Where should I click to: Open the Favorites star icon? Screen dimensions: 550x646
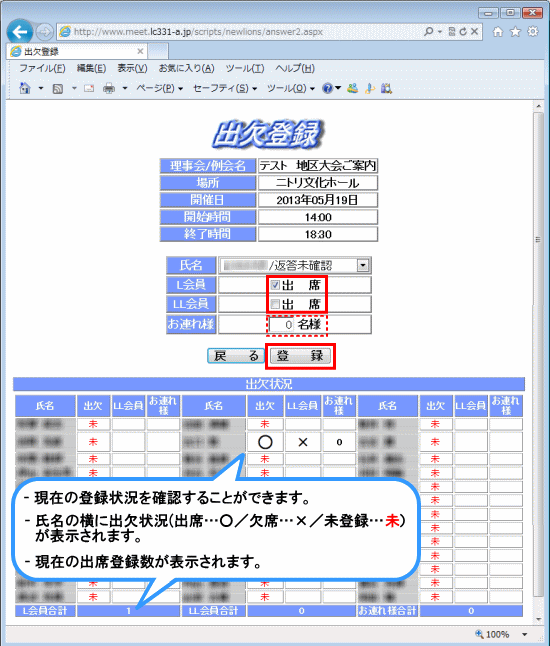tap(515, 32)
